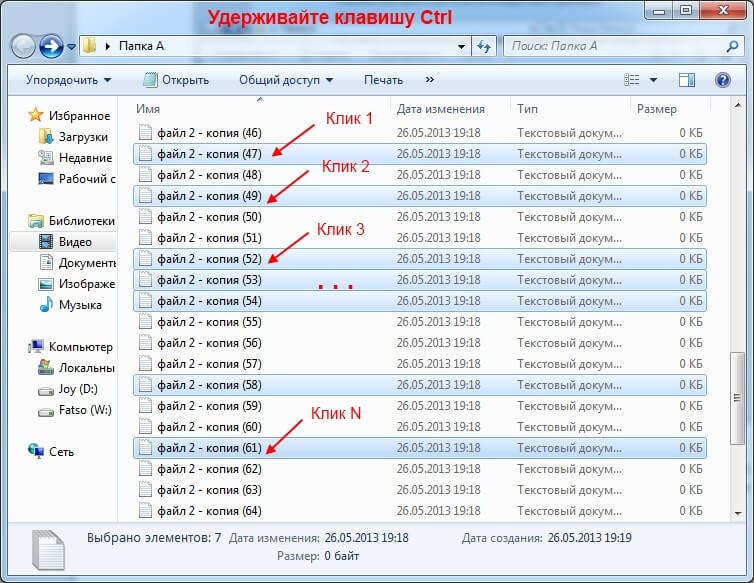Sort files by Дата изменения column
This screenshot has width=754, height=583.
click(x=440, y=109)
